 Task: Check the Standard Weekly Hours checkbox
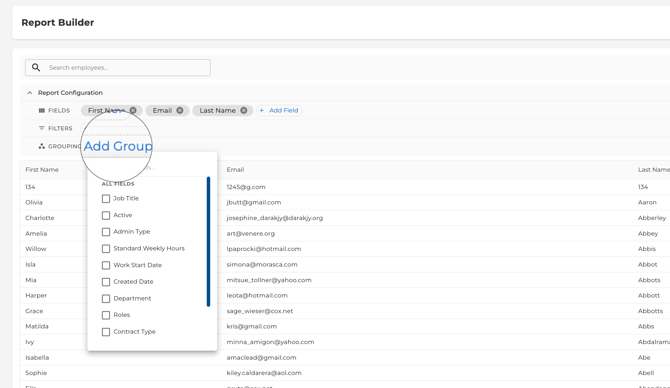click(106, 249)
